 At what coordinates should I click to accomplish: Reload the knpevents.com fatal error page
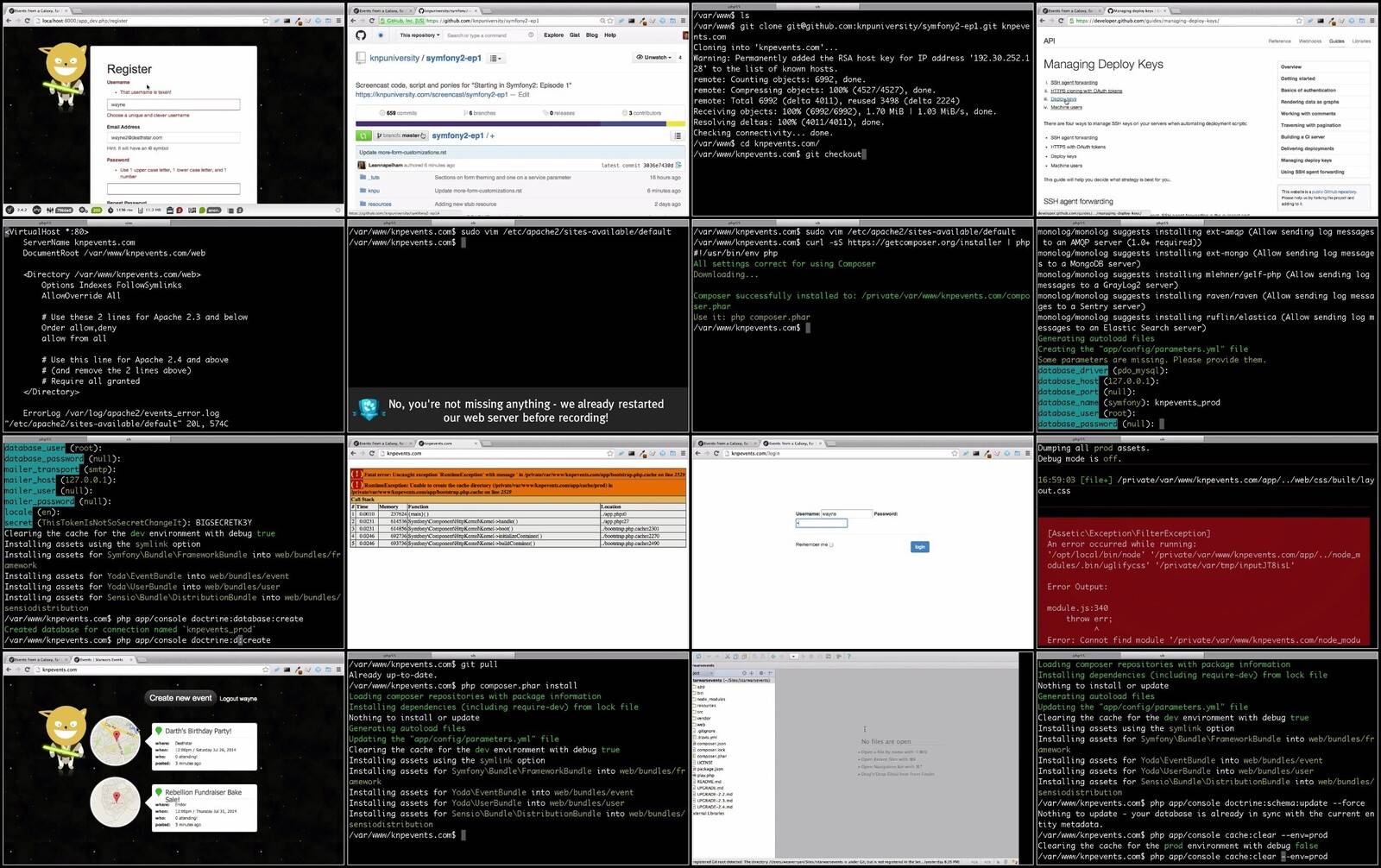(372, 453)
